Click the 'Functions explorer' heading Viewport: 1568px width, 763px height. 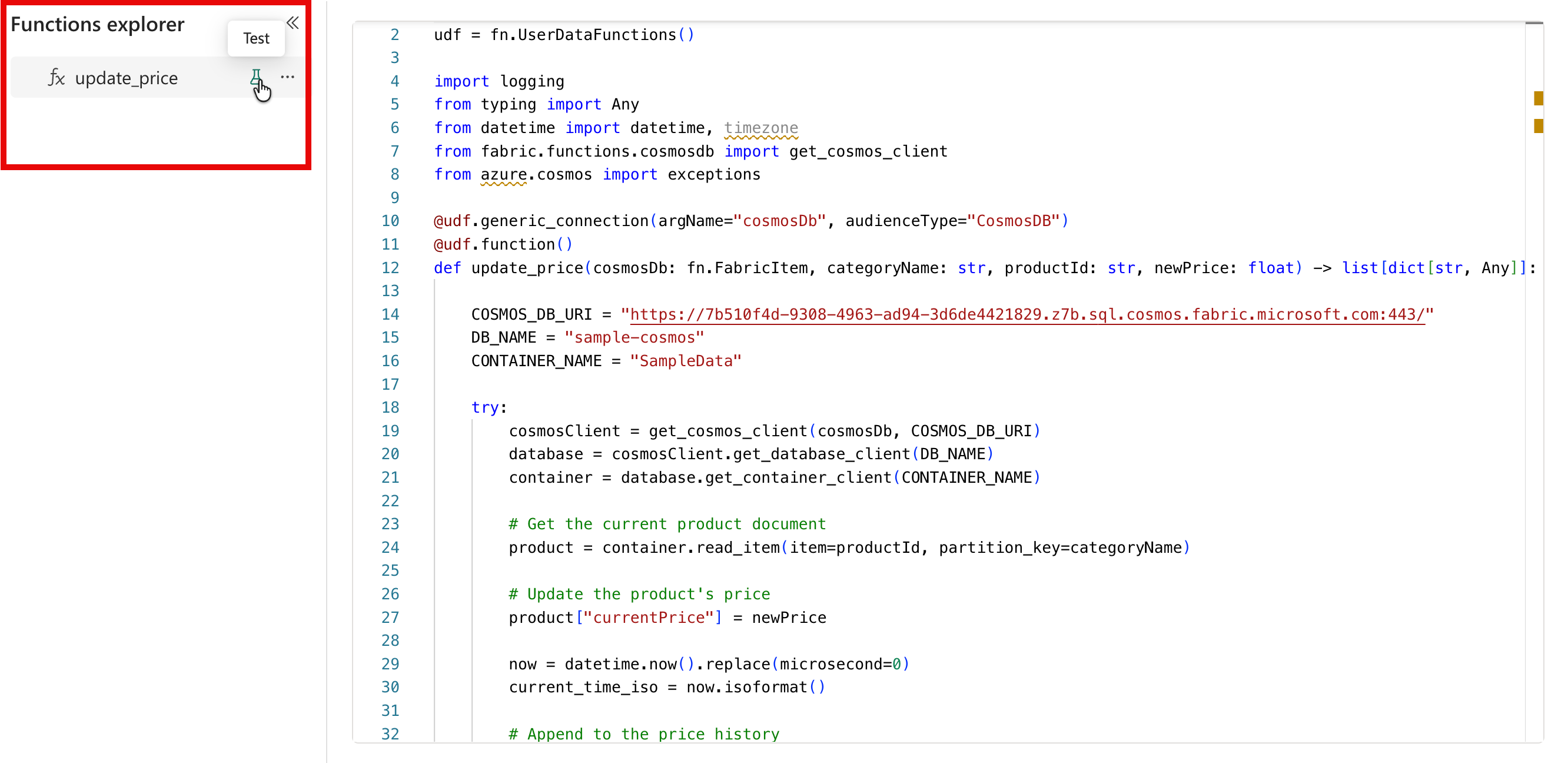[x=97, y=24]
